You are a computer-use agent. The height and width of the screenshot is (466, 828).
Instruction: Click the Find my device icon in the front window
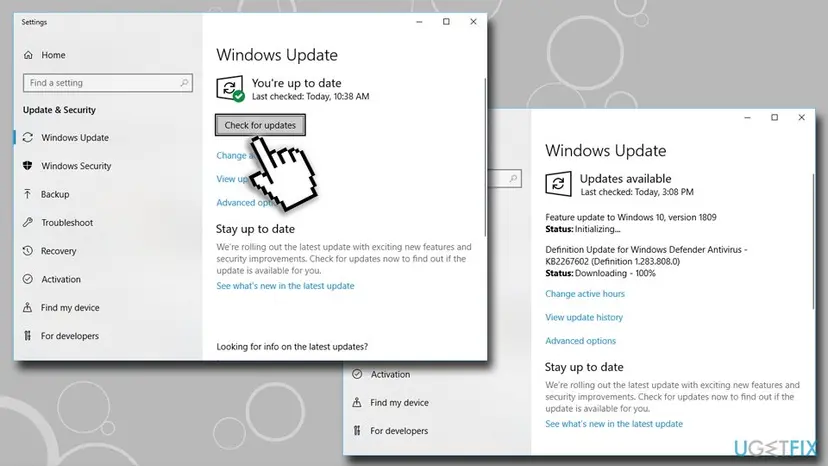[27, 307]
